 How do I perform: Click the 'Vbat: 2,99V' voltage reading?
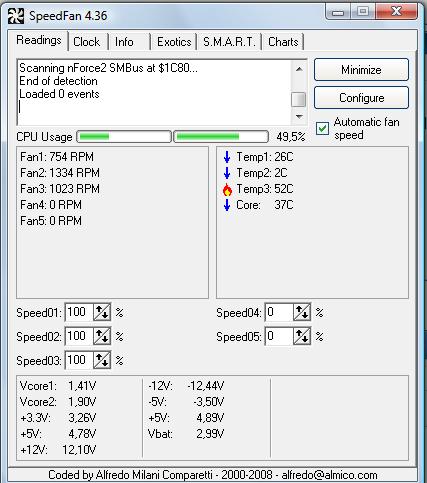(x=186, y=434)
